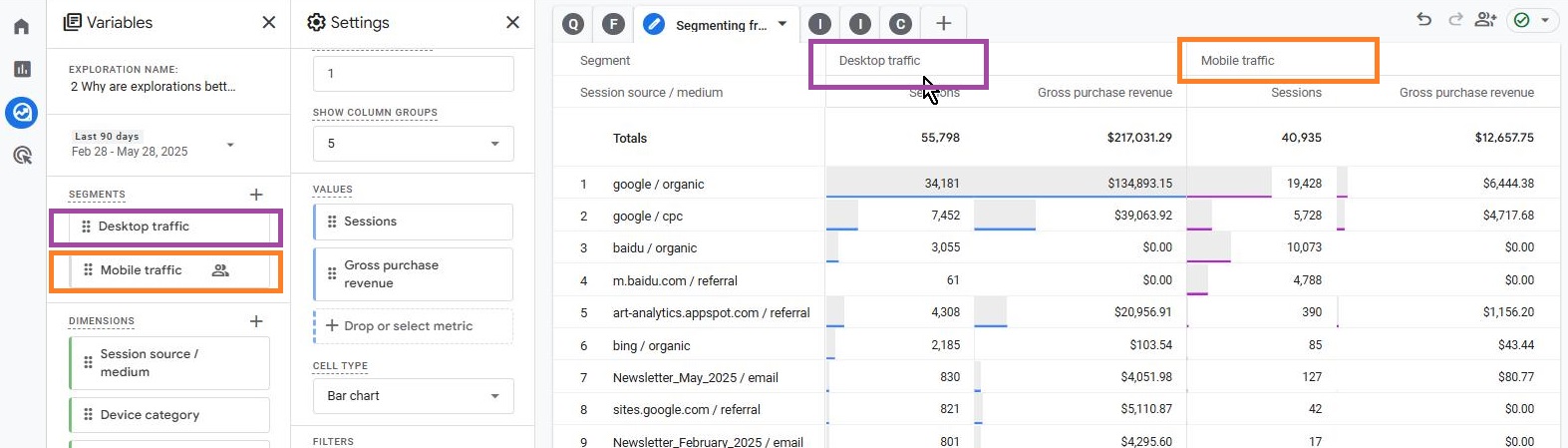Image resolution: width=1568 pixels, height=448 pixels.
Task: Go to the Home icon in sidebar
Action: [x=22, y=26]
